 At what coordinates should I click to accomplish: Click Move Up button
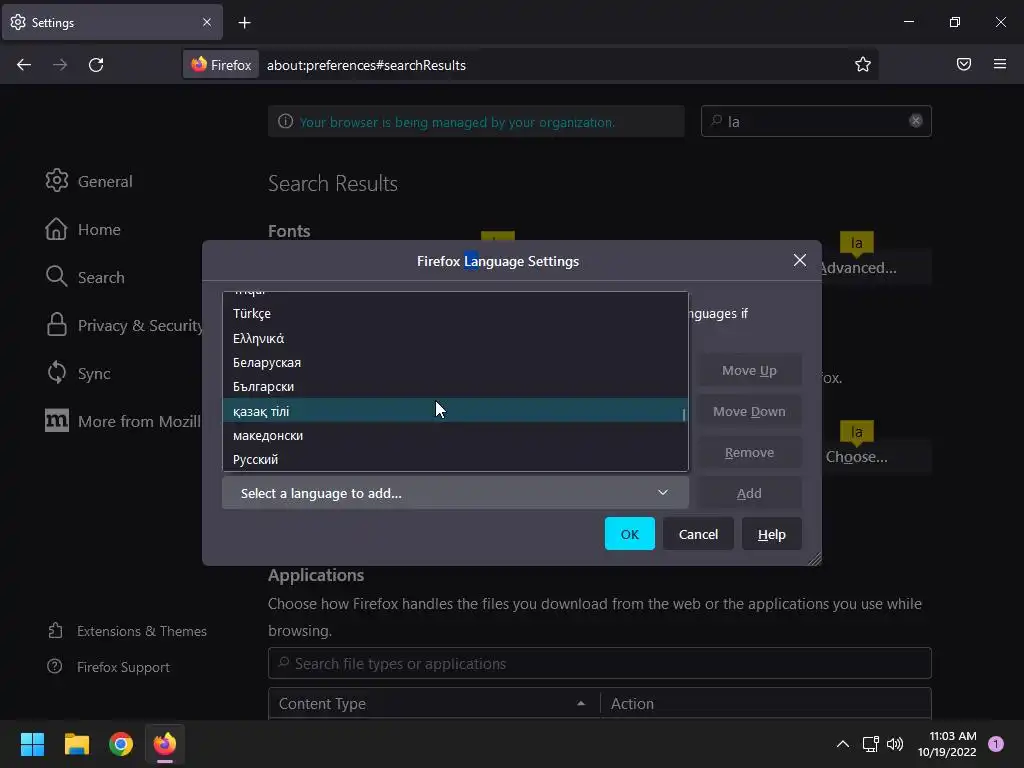(749, 370)
